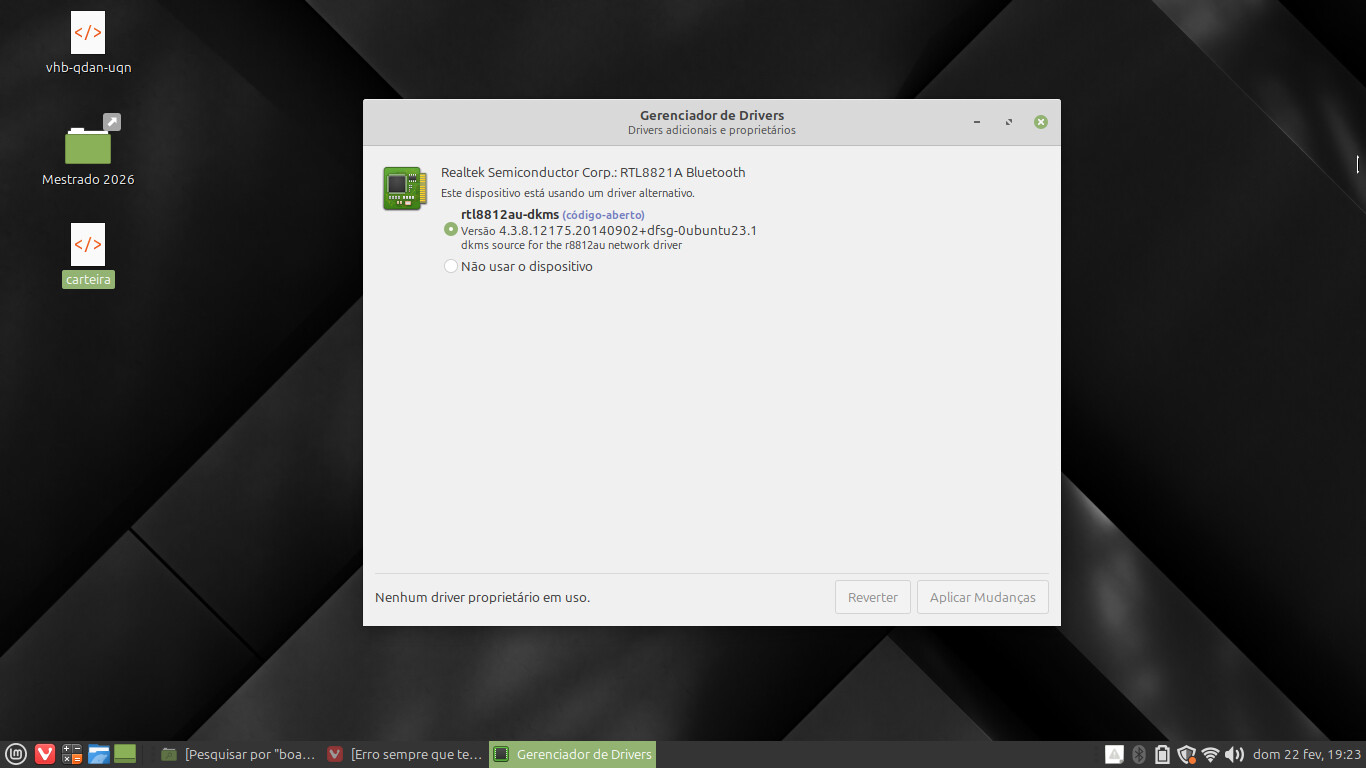Click the volume speaker tray icon

(1234, 754)
